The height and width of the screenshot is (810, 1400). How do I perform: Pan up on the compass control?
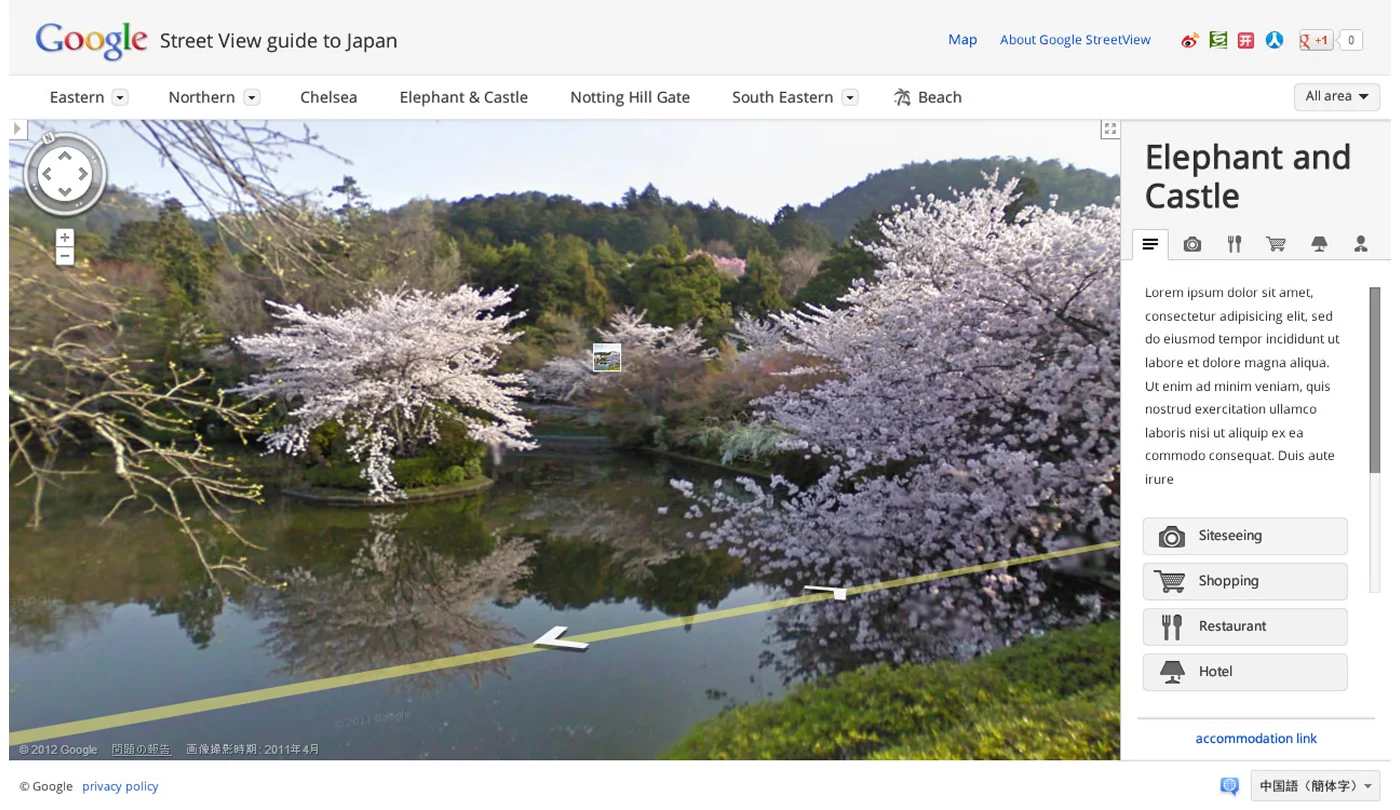tap(65, 156)
